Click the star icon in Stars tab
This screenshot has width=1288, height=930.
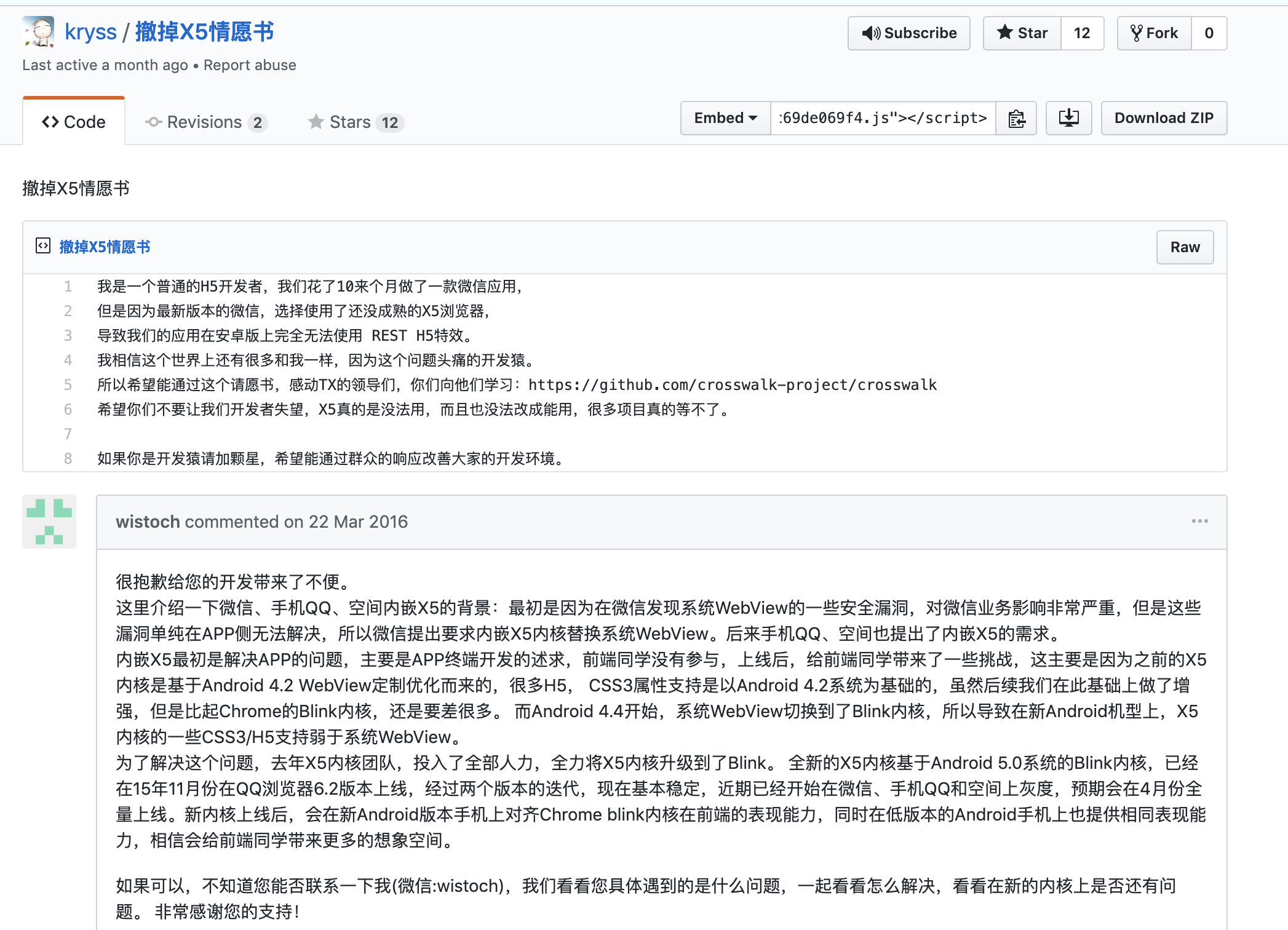point(316,122)
